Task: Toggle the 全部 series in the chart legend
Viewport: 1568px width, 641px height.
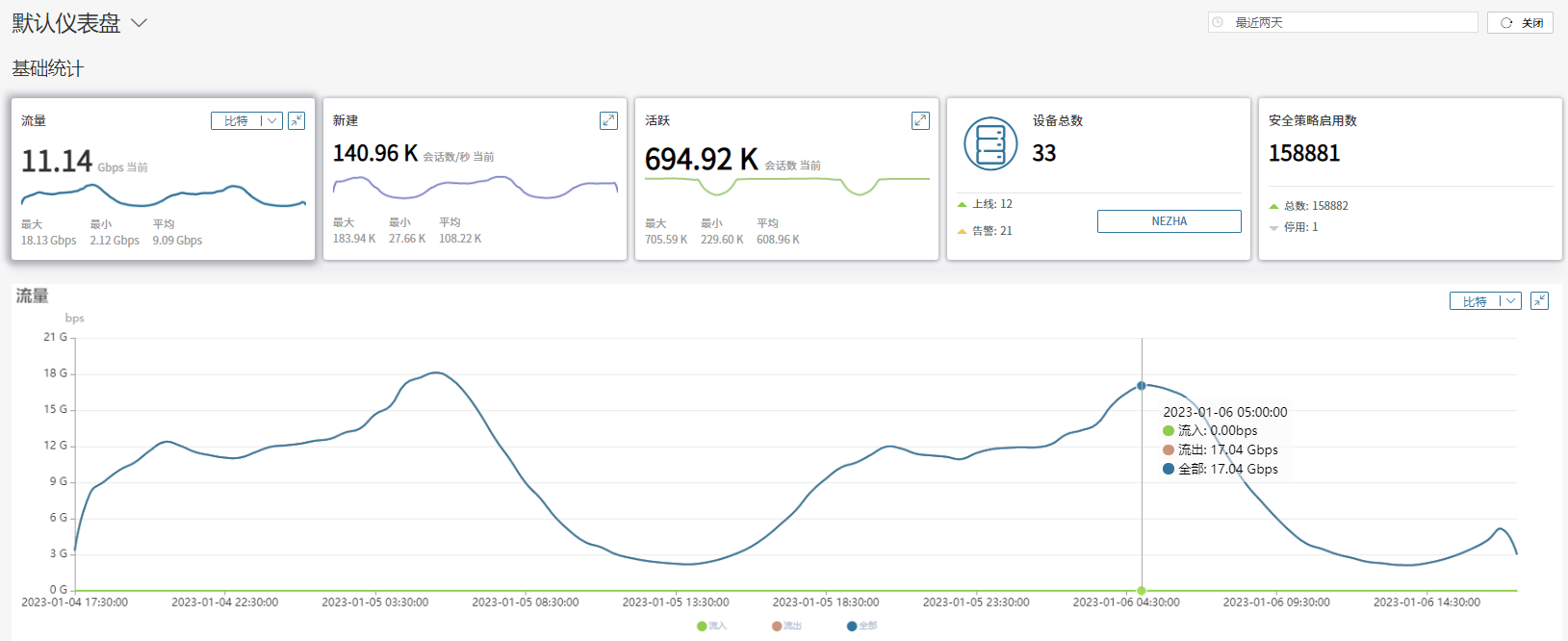Action: pyautogui.click(x=861, y=626)
